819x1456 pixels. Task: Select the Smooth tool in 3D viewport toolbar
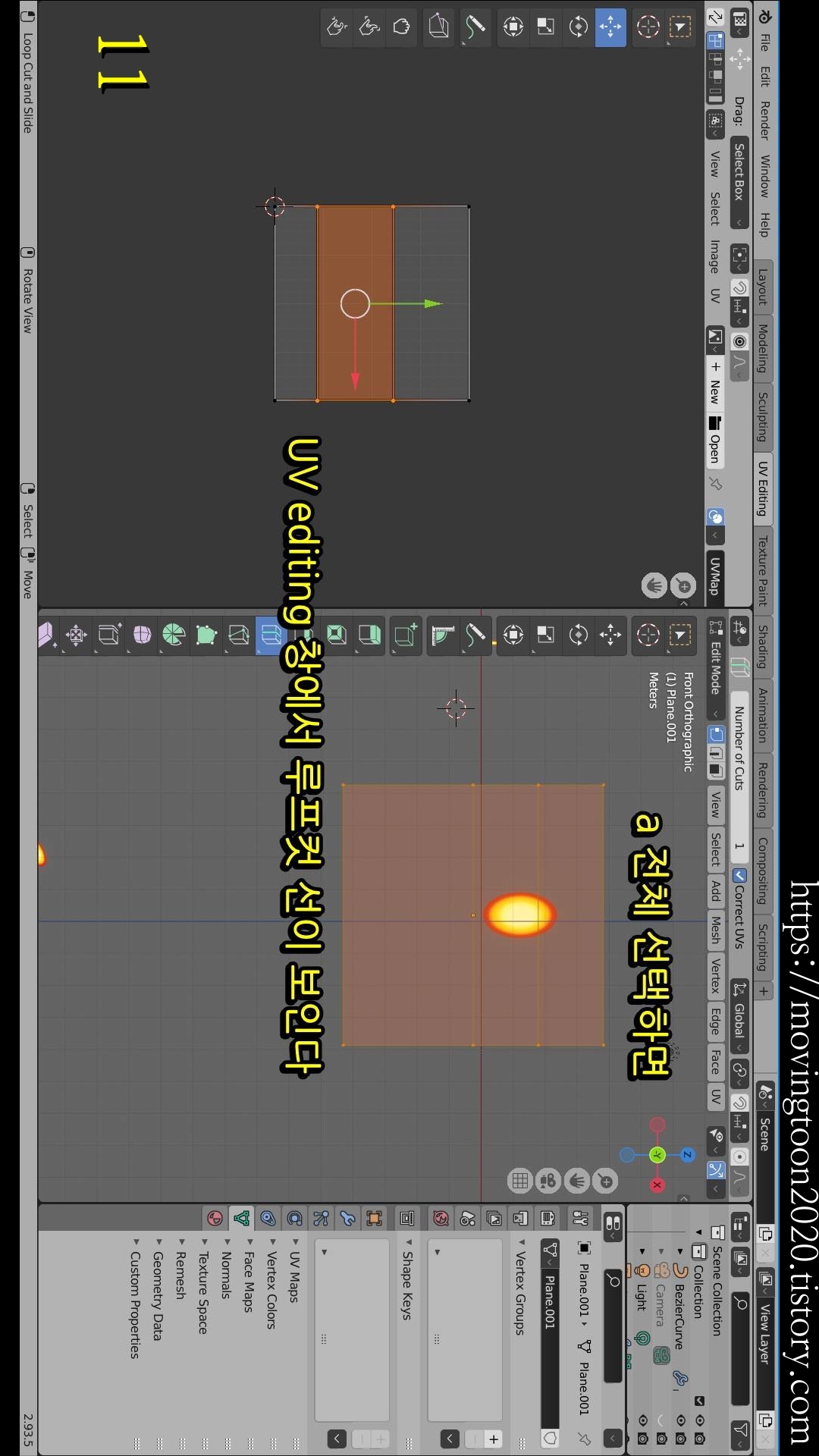[x=141, y=635]
